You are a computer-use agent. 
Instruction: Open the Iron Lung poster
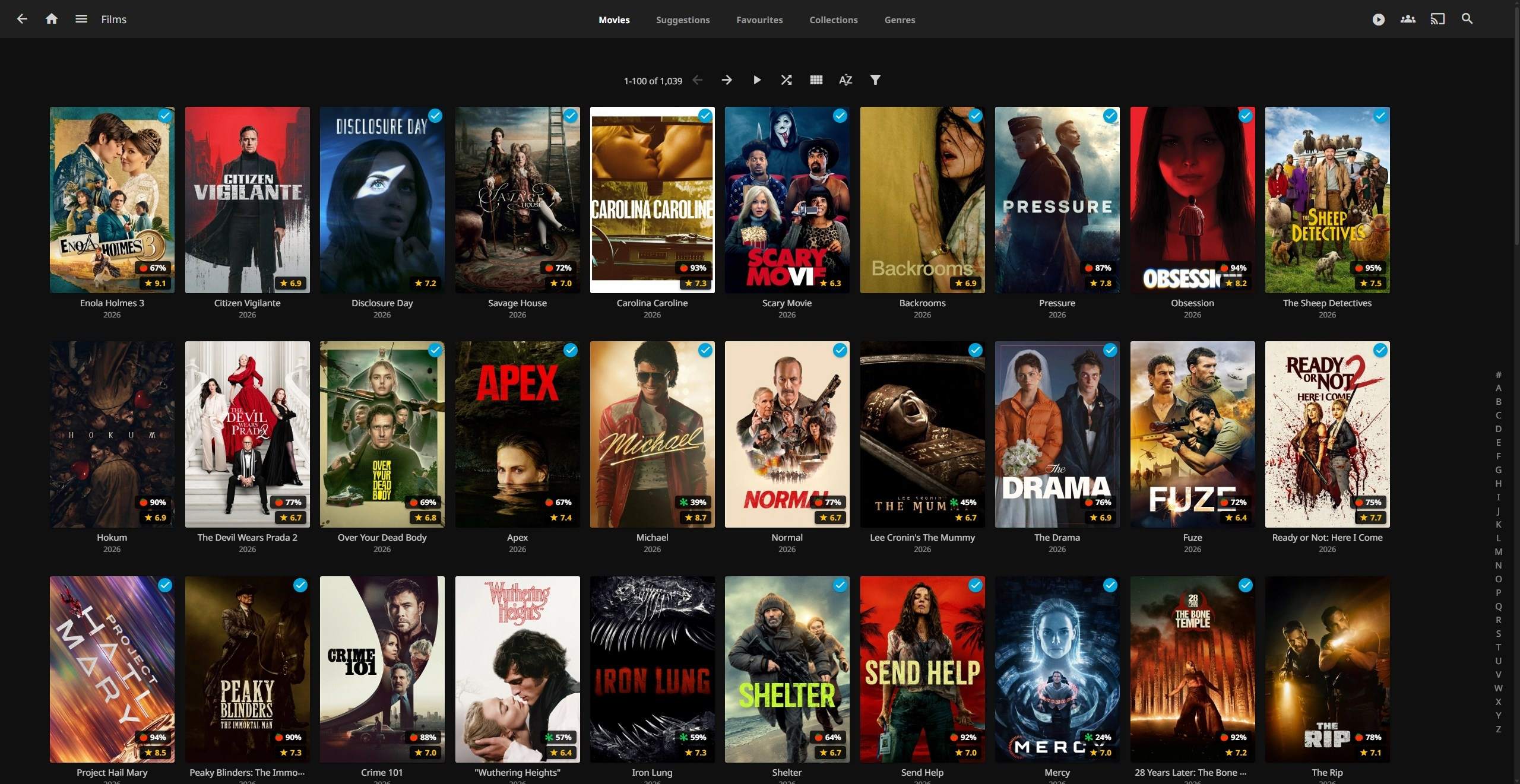click(x=652, y=669)
